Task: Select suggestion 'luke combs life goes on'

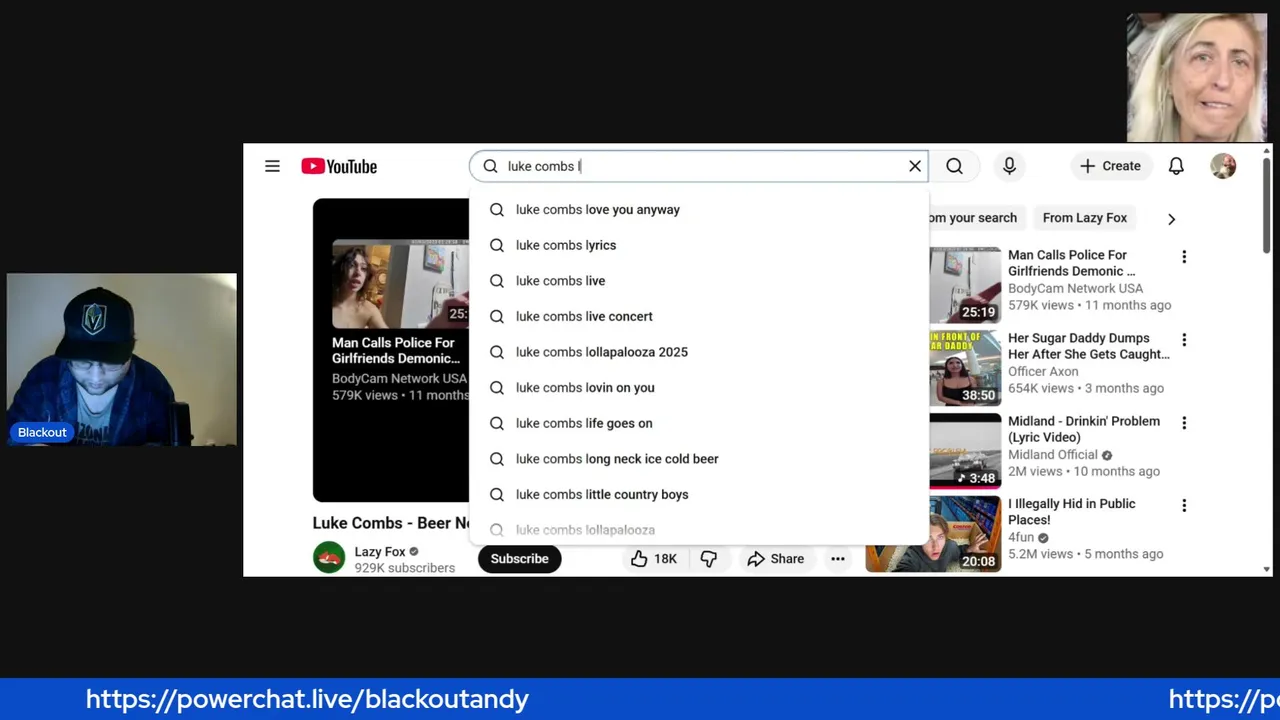Action: (699, 423)
